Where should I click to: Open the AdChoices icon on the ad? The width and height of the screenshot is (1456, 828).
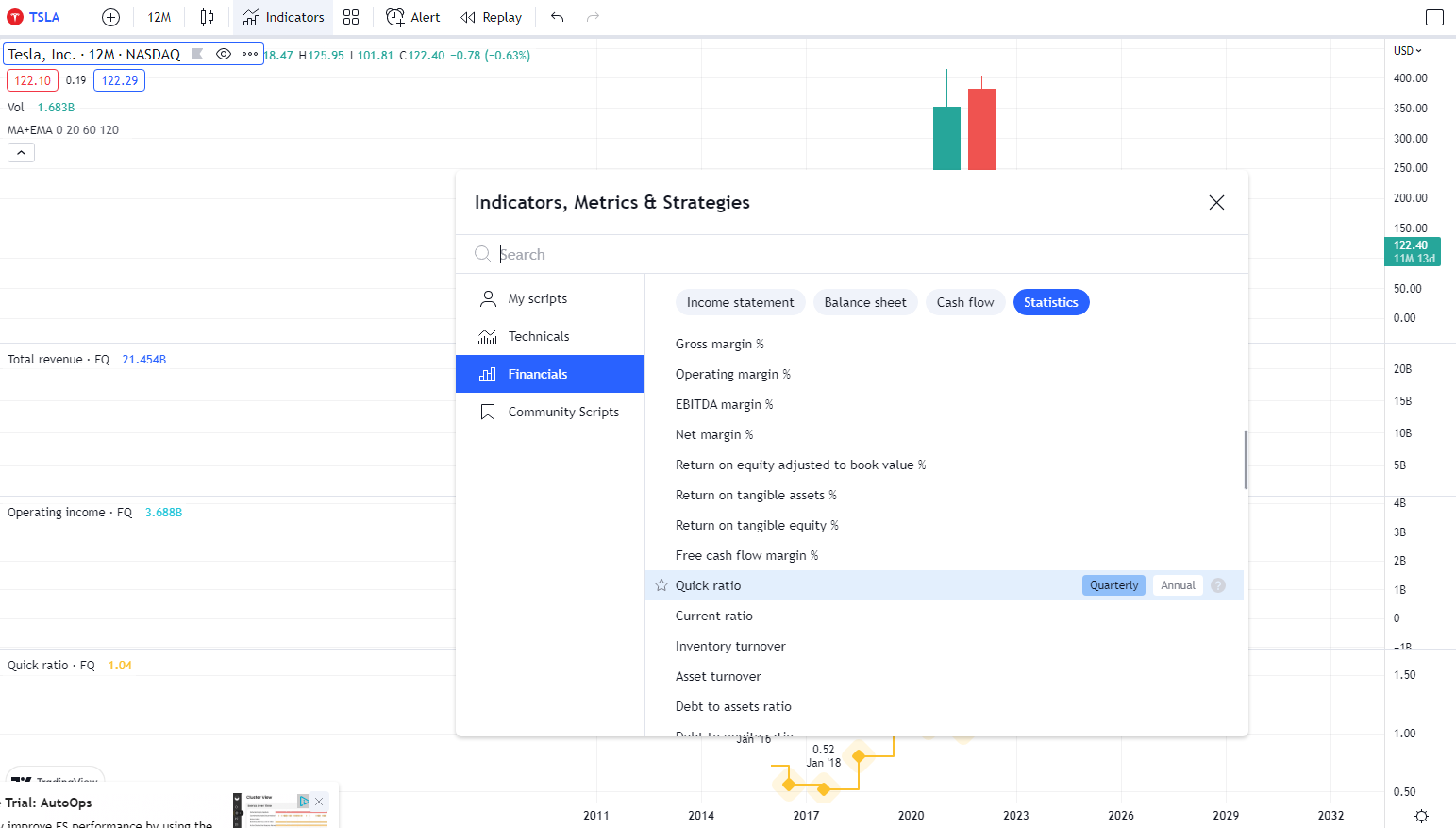(x=304, y=802)
